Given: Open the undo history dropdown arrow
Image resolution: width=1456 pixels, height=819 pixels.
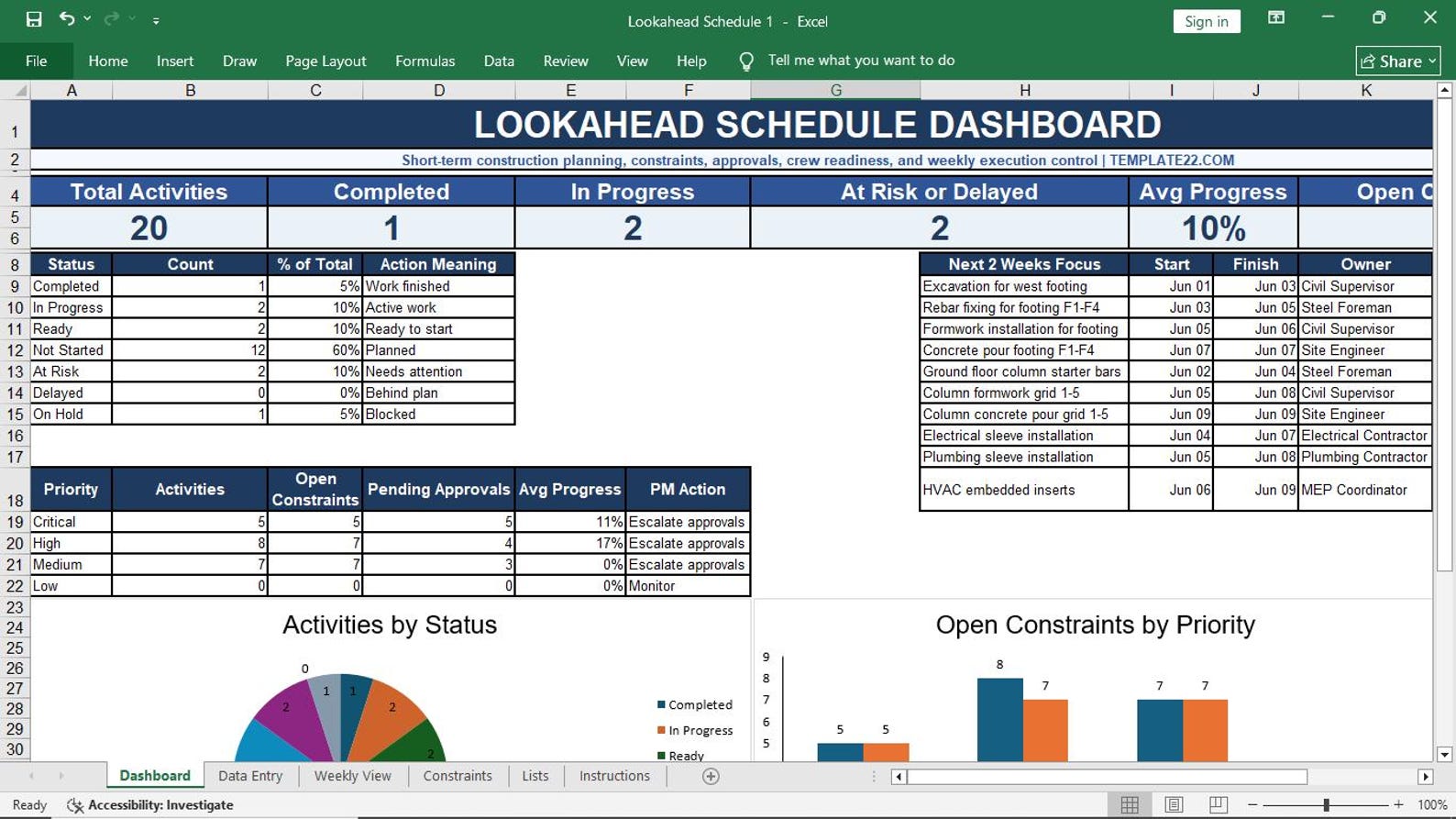Looking at the screenshot, I should [87, 19].
